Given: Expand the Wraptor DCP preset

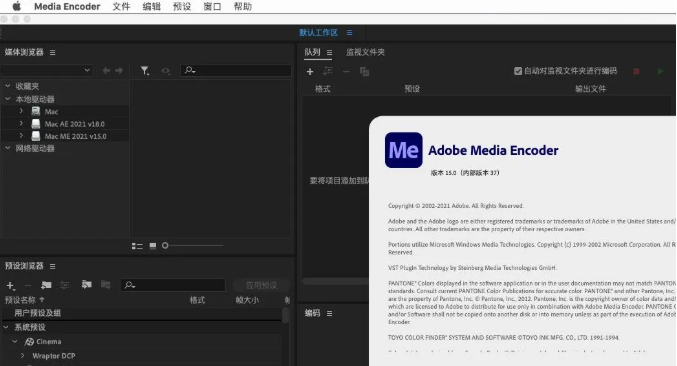Looking at the screenshot, I should click(x=22, y=356).
